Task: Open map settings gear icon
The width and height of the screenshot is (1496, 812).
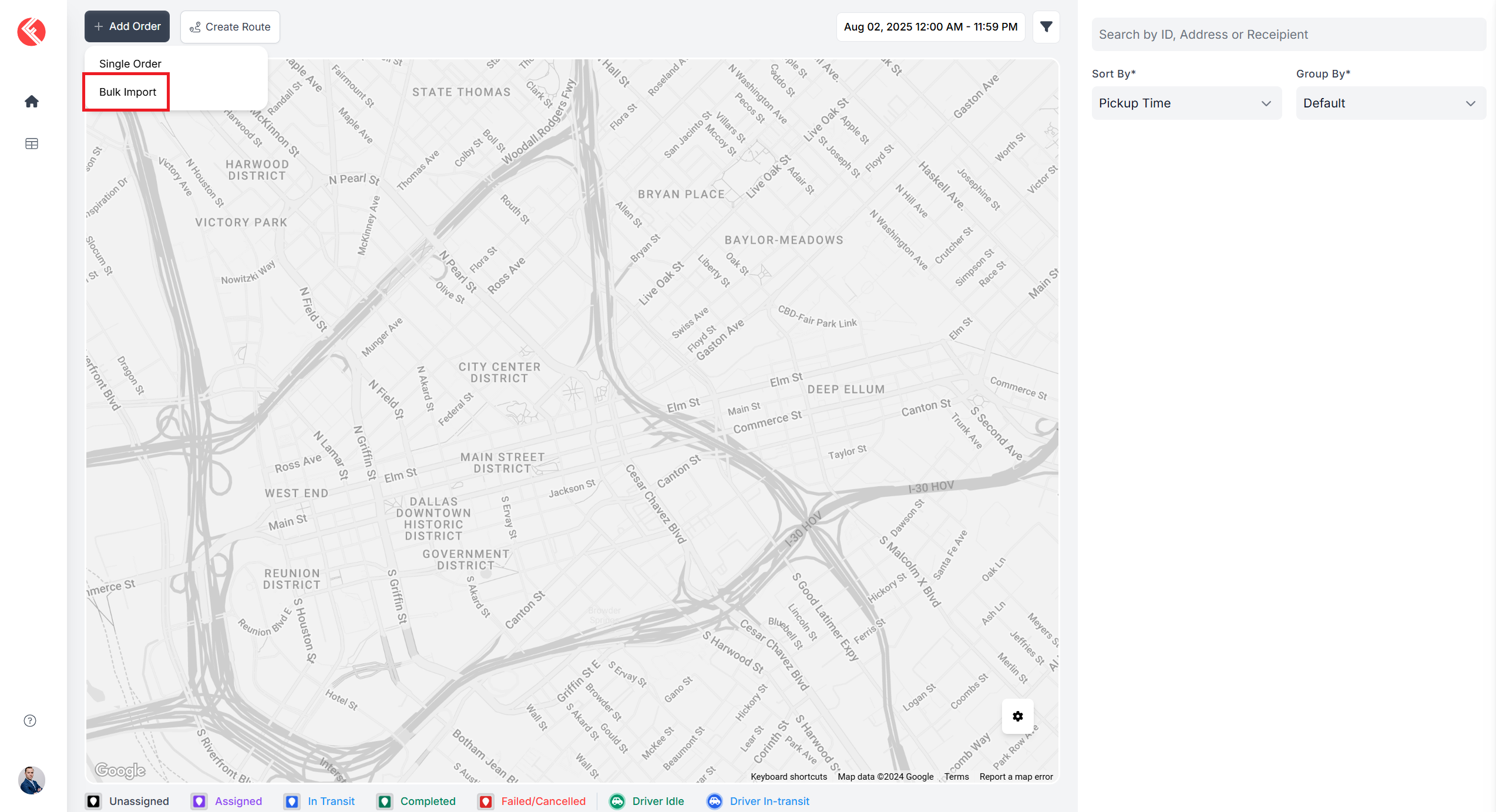Action: (x=1017, y=716)
